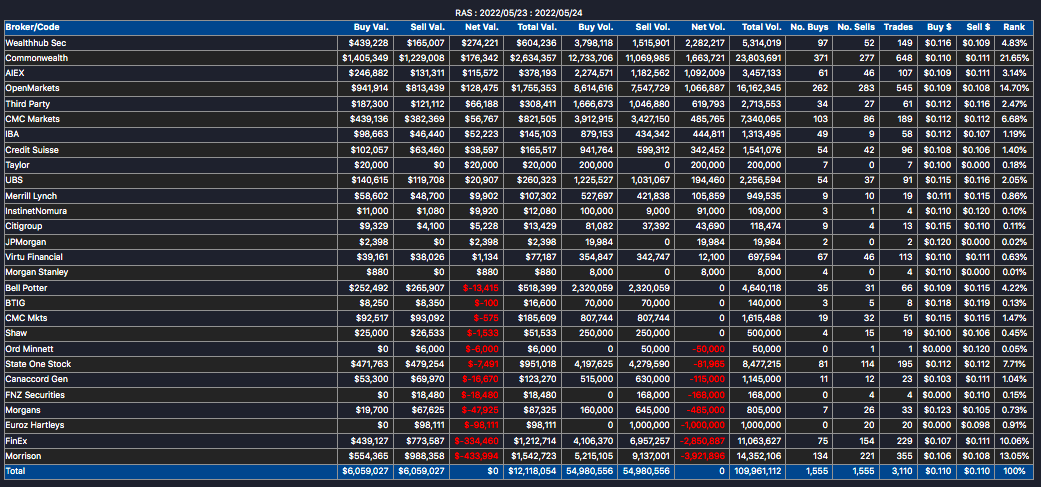The image size is (1041, 487).
Task: Select the JPMorgan broker name
Action: click(x=25, y=242)
